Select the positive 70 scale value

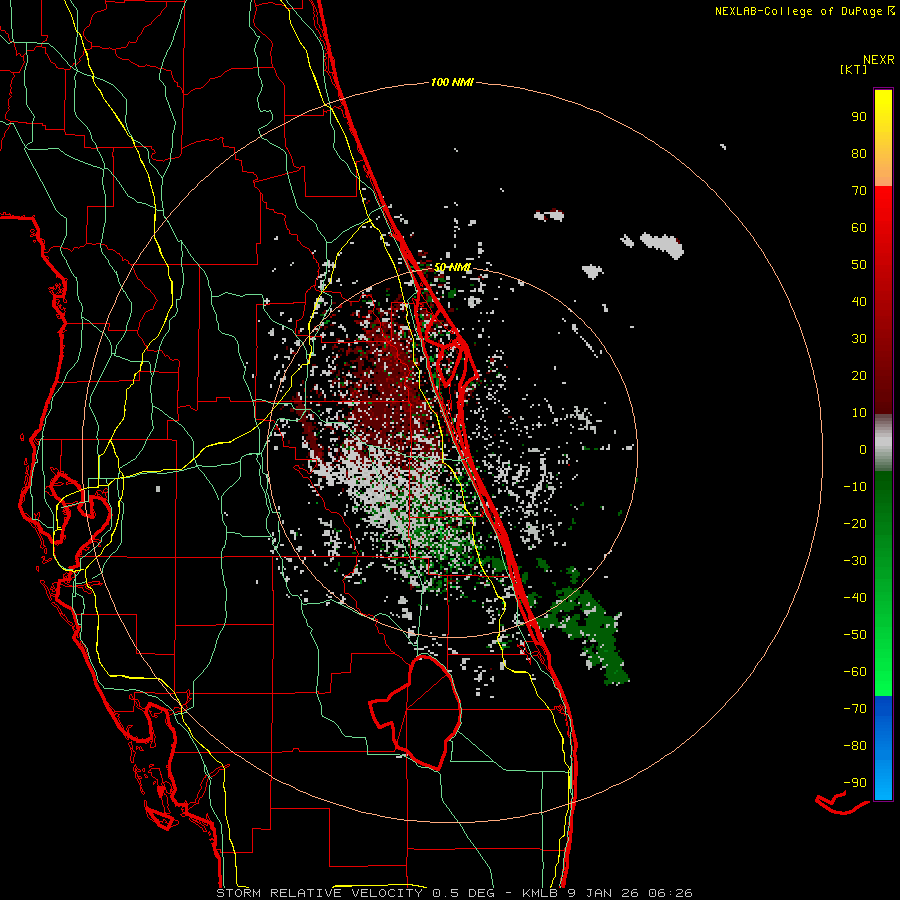[859, 191]
